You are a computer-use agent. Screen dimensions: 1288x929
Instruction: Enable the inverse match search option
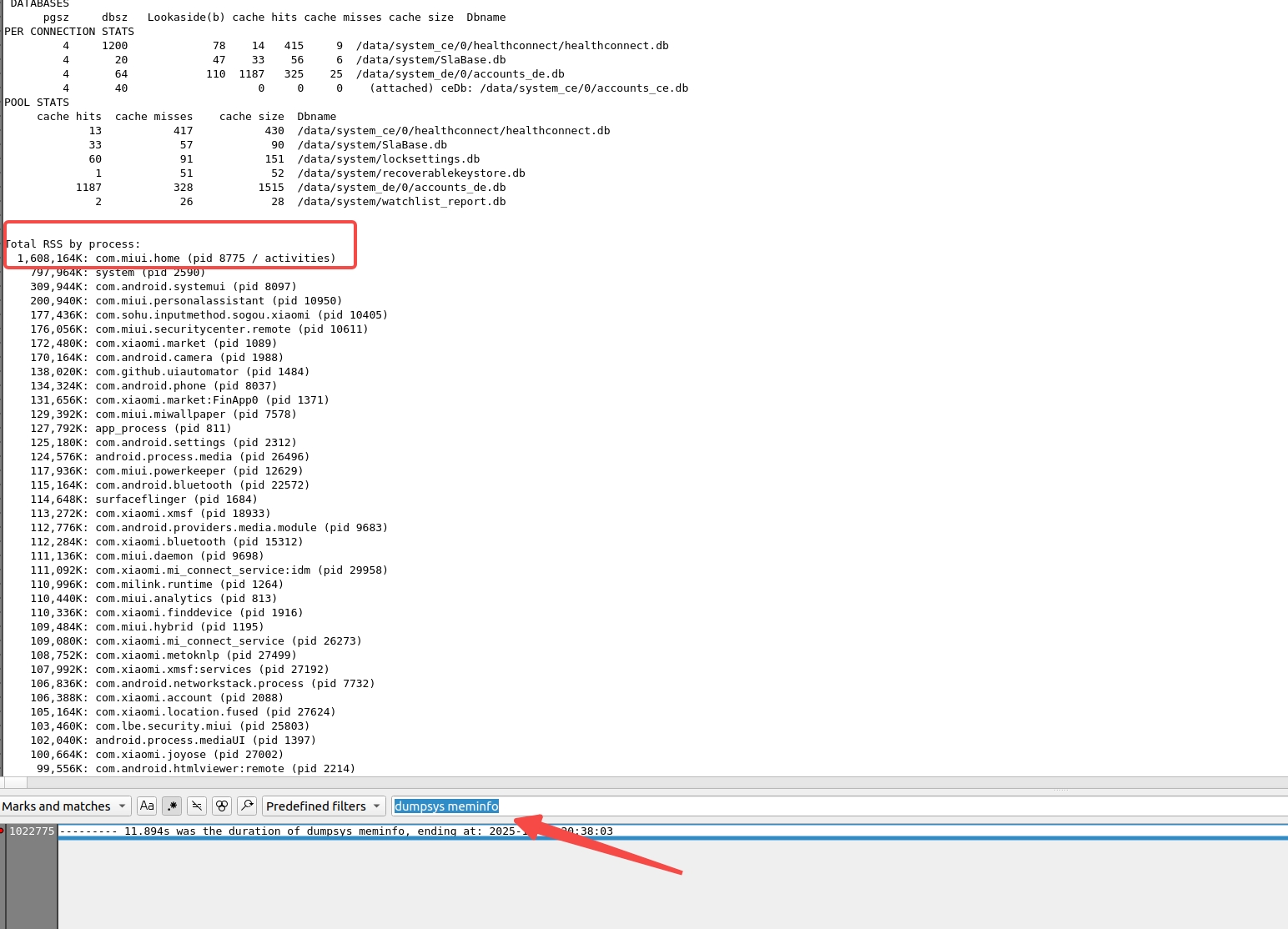[197, 806]
